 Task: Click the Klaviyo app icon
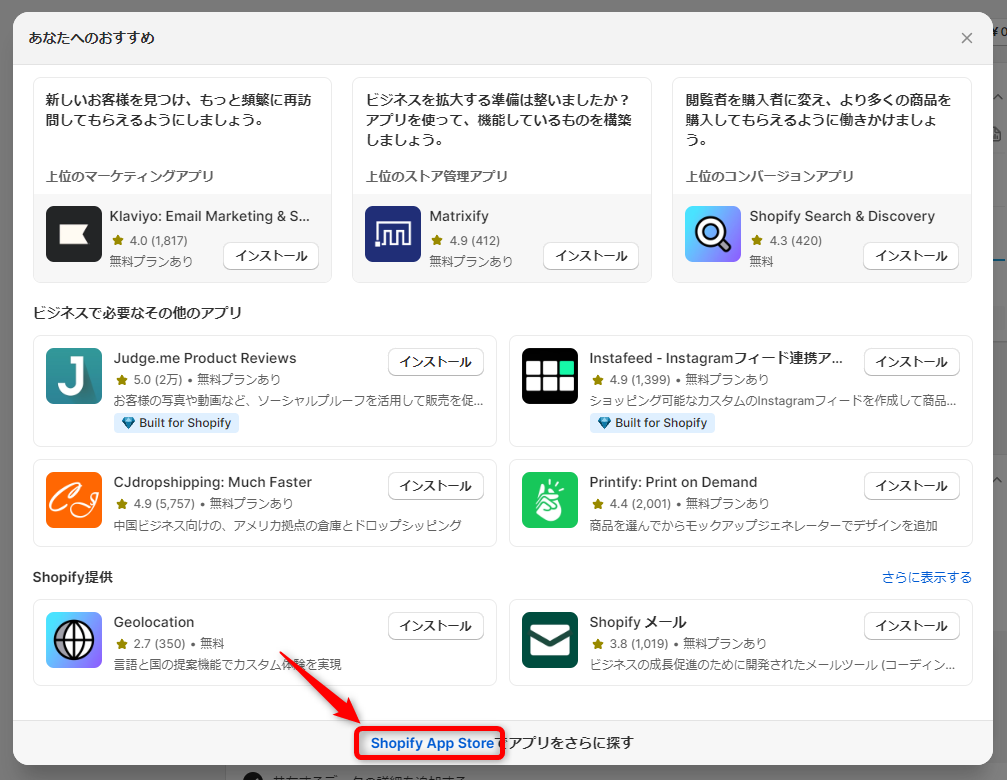click(x=74, y=234)
